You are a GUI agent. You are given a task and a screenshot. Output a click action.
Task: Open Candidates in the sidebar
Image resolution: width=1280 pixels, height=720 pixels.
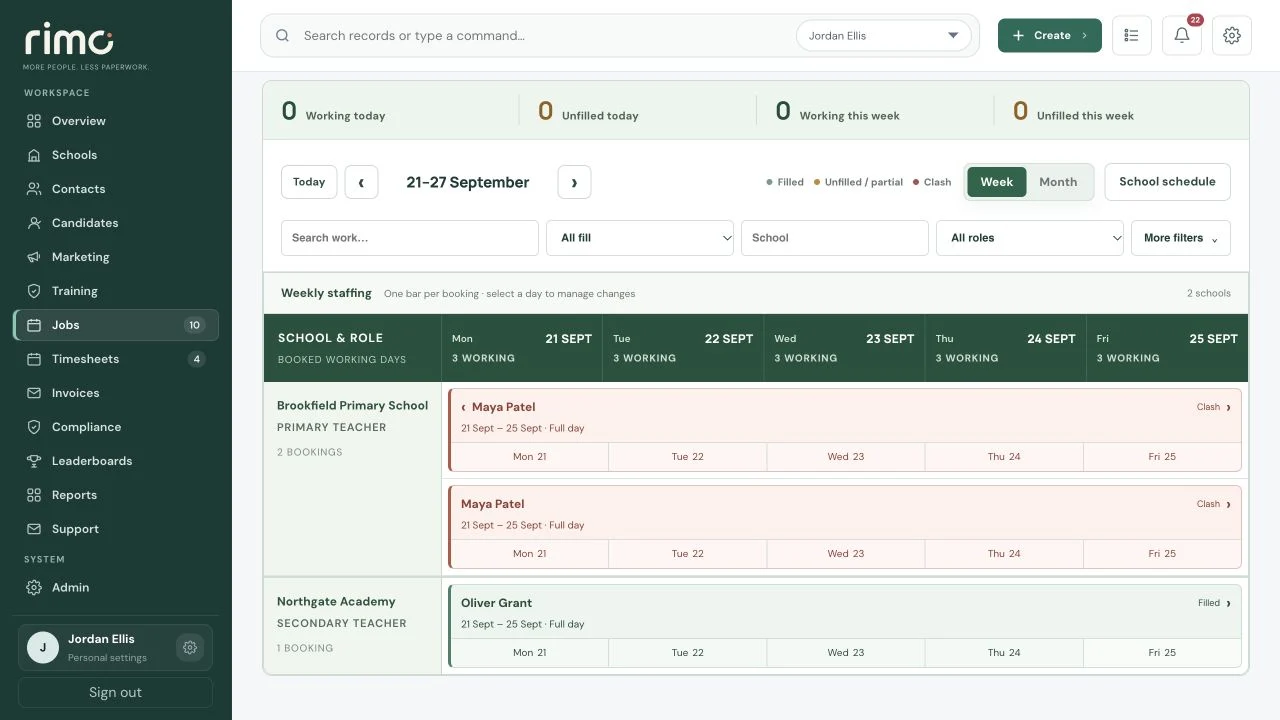tap(116, 223)
